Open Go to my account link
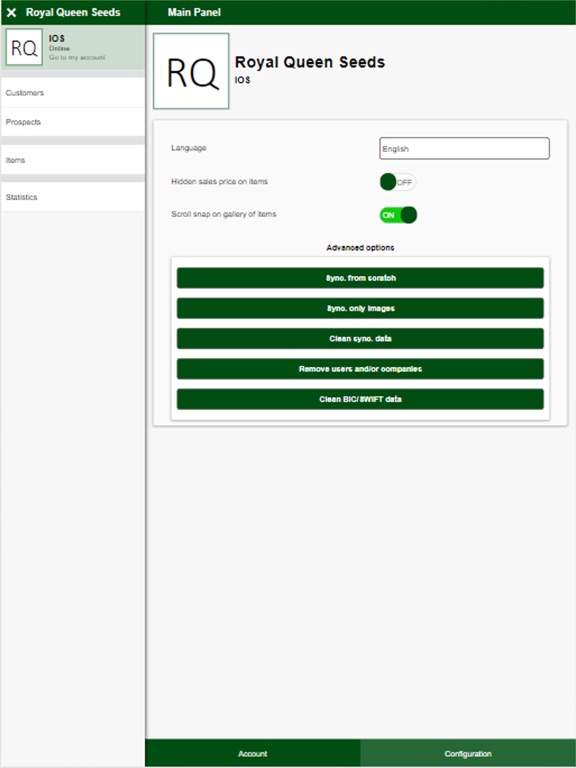The width and height of the screenshot is (576, 768). (x=77, y=57)
